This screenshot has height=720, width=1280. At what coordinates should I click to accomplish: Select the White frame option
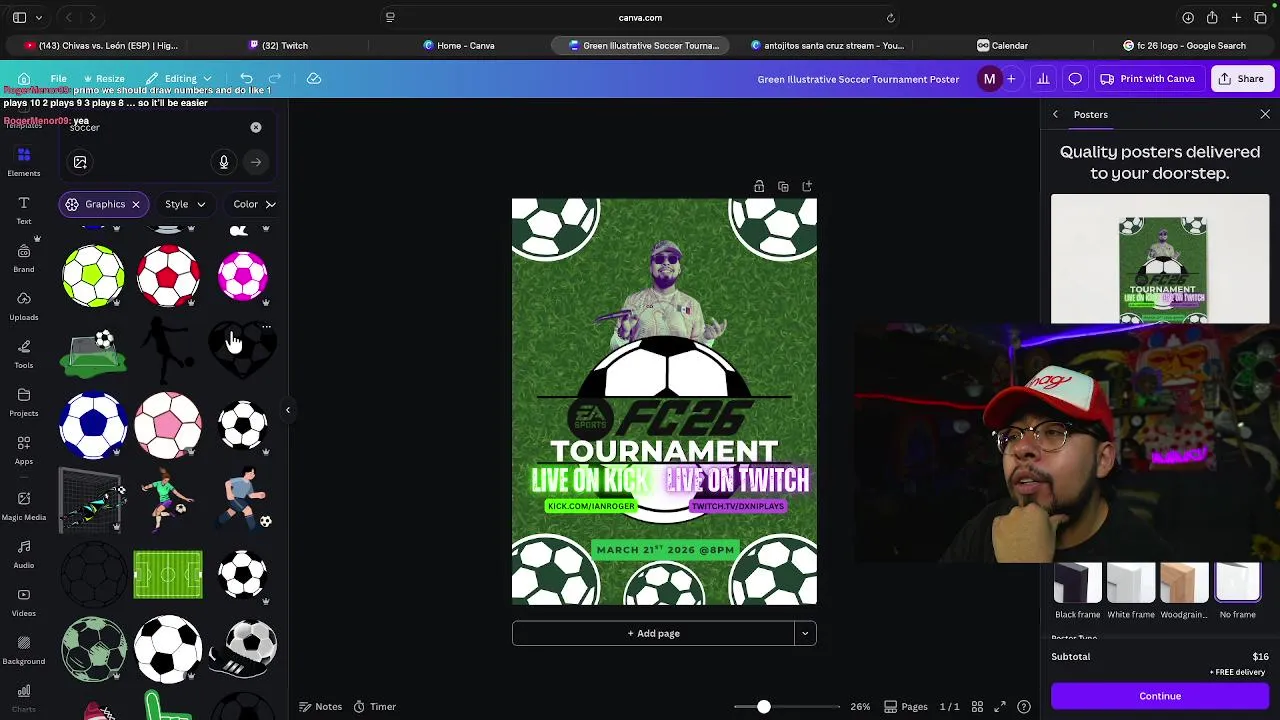(1131, 591)
